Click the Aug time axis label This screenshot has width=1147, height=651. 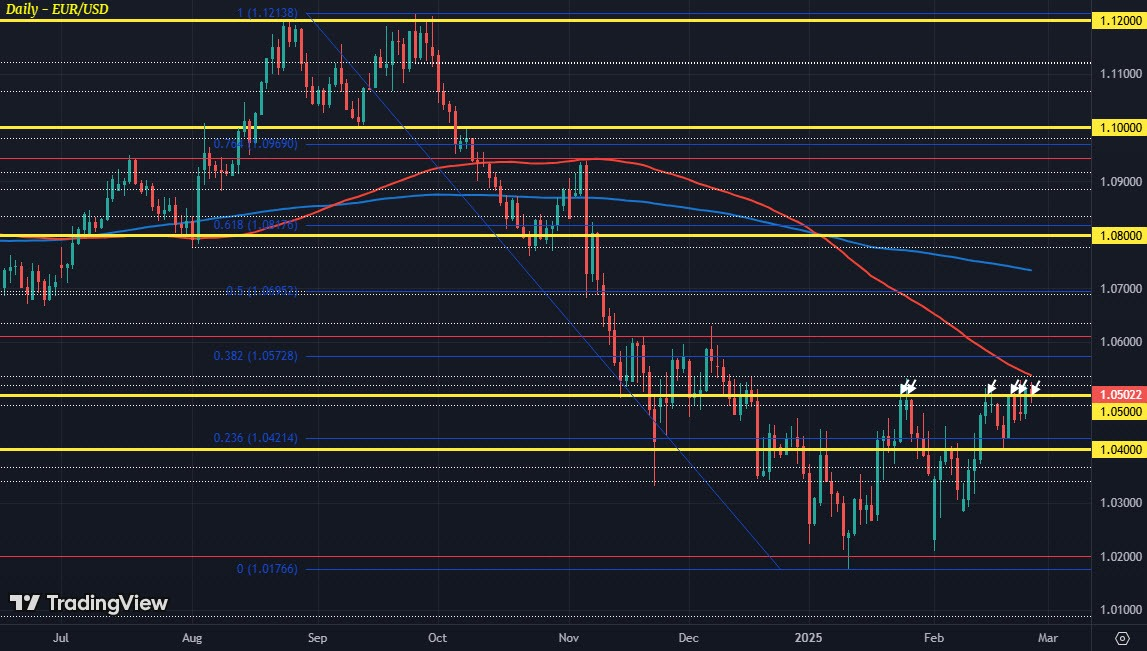coord(192,638)
